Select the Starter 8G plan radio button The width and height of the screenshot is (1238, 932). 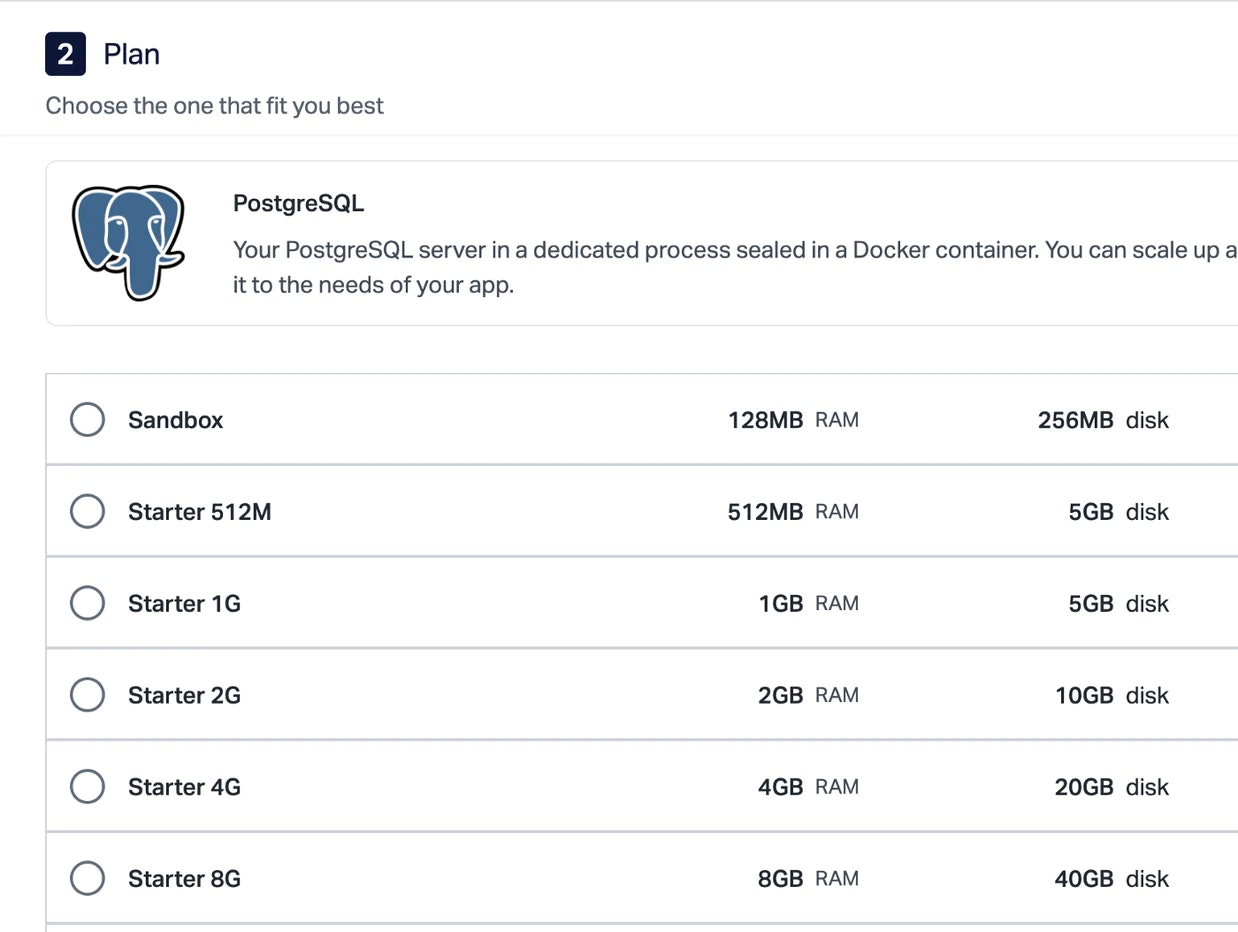coord(87,878)
